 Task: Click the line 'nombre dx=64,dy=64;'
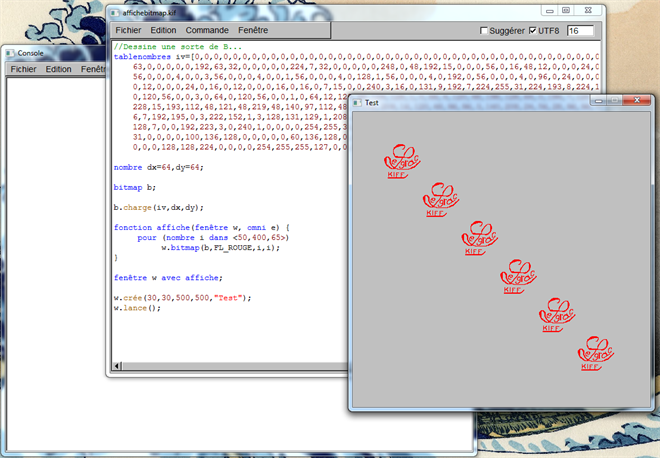159,168
